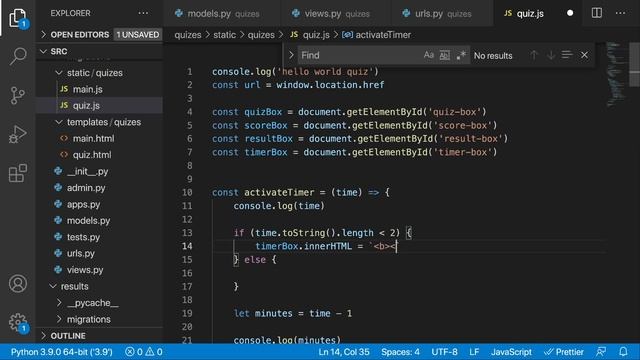Screen dimensions: 640x360
Task: Collapse the SRC folder section
Action: (100, 51)
